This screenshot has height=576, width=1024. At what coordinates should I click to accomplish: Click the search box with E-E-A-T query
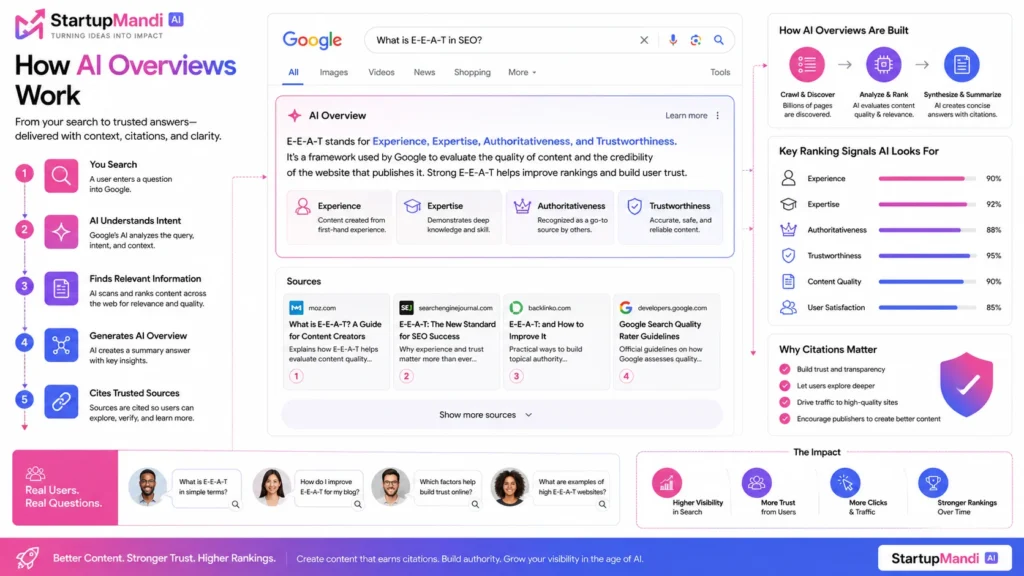point(549,40)
